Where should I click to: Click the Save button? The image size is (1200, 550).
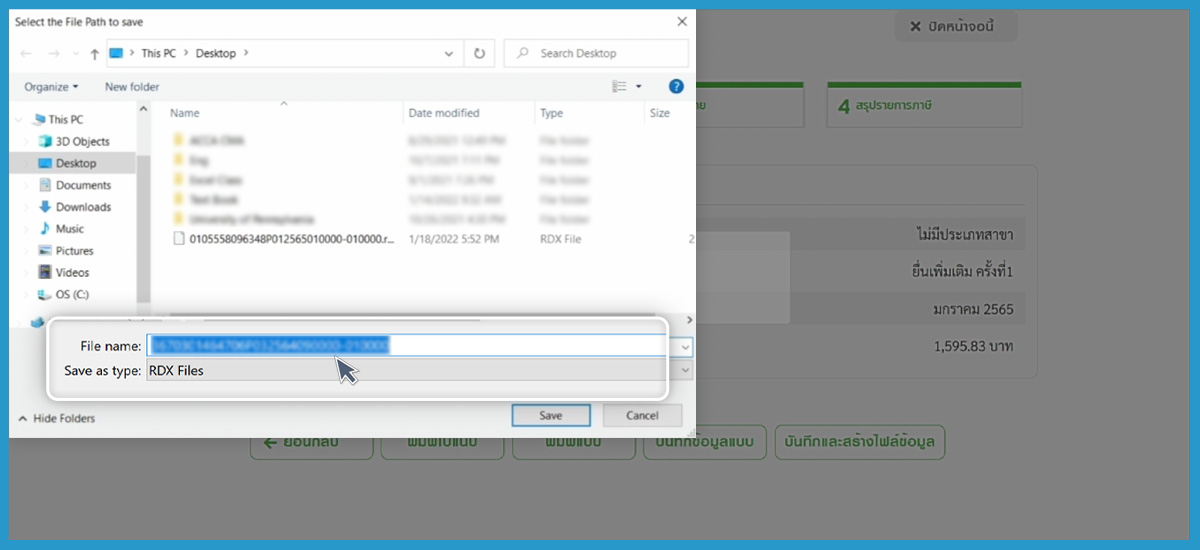[550, 415]
